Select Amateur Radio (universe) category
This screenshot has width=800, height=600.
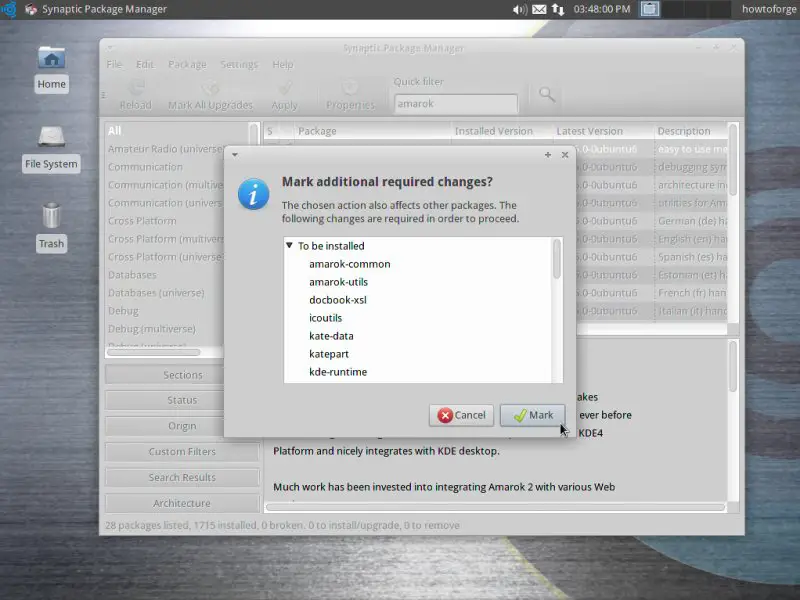pyautogui.click(x=166, y=149)
